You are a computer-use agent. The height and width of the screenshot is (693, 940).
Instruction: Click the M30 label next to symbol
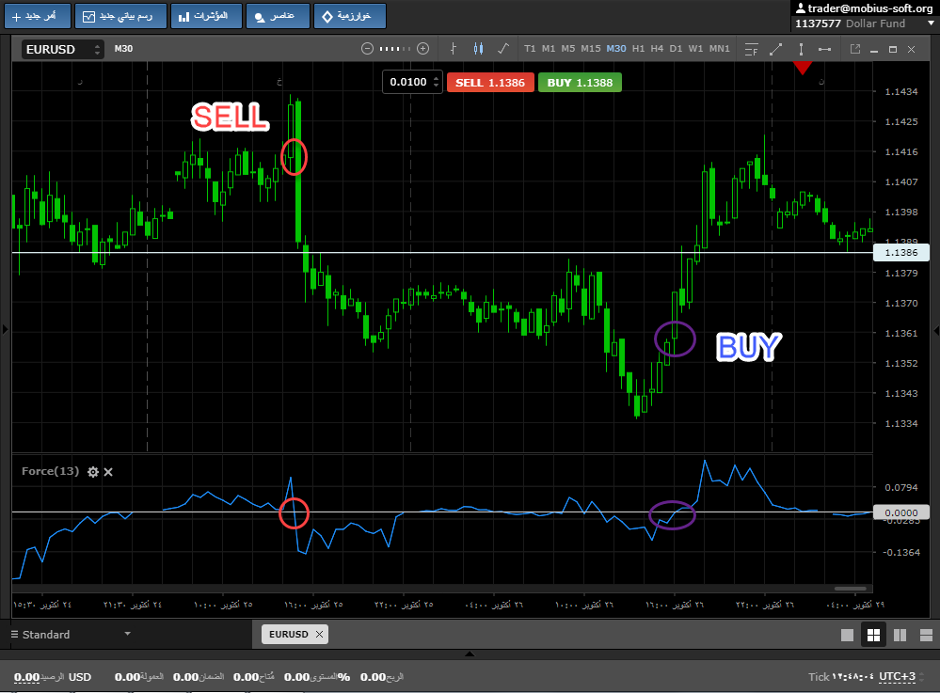coord(123,49)
